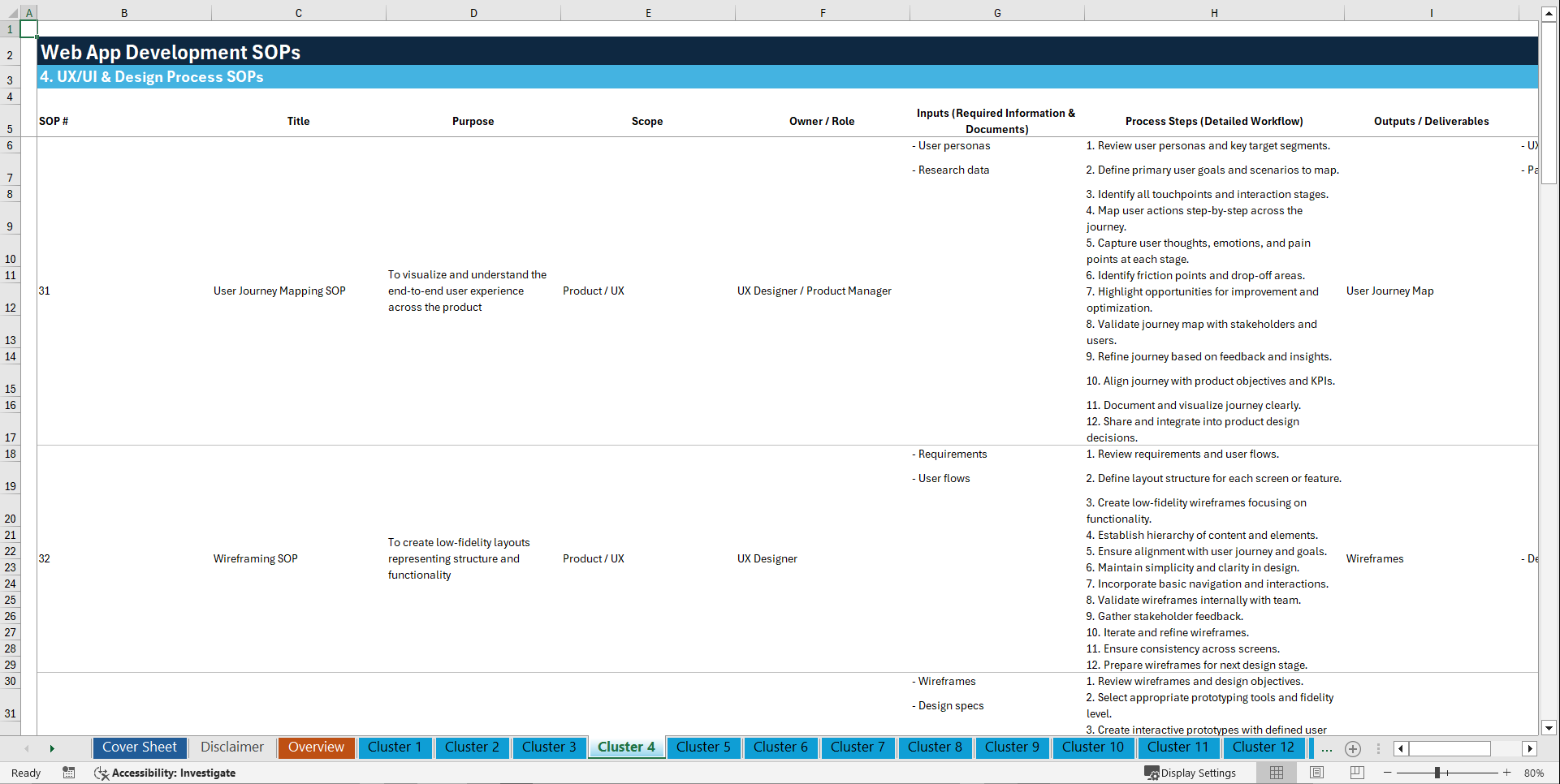Switch to the Cluster 7 sheet tab
Image resolution: width=1560 pixels, height=784 pixels.
coord(858,747)
